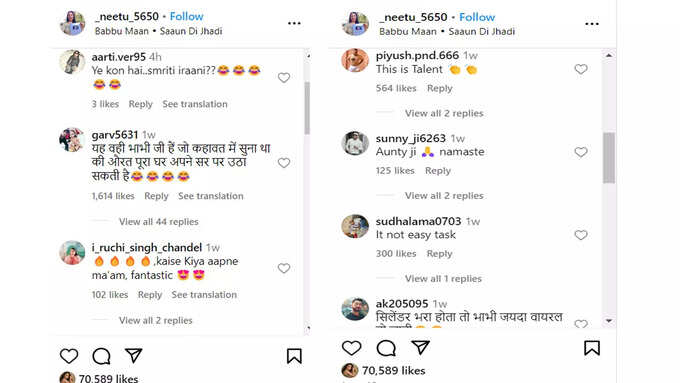This screenshot has width=680, height=383.
Task: Click Reply under sudhalama0703's comment
Action: click(x=439, y=253)
